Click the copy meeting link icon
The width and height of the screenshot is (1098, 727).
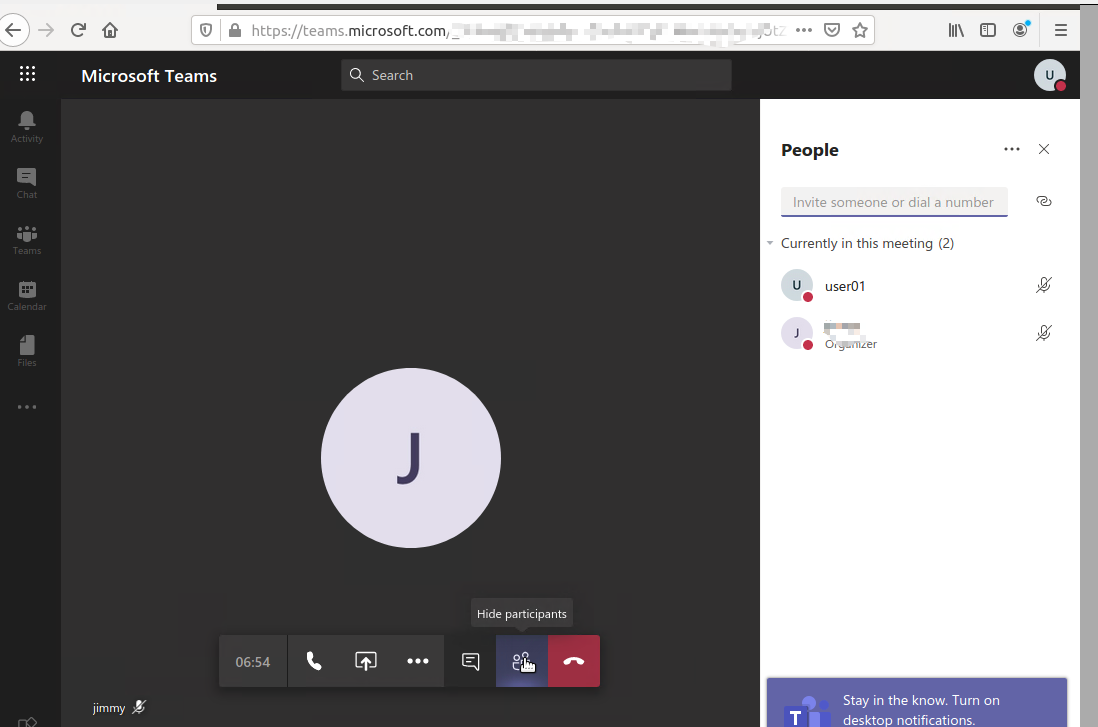(x=1043, y=201)
